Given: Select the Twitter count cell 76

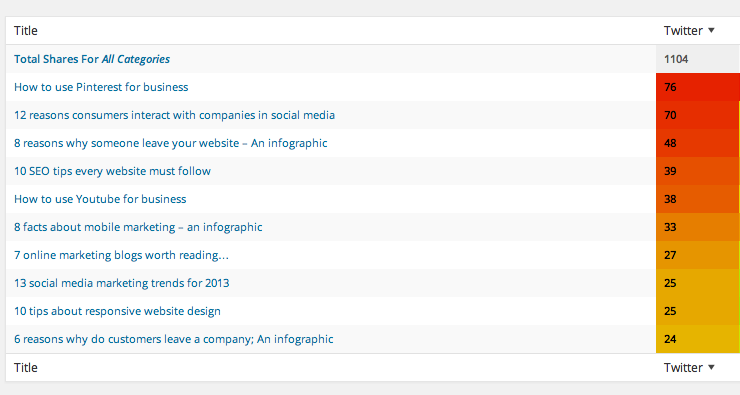Looking at the screenshot, I should click(x=698, y=87).
